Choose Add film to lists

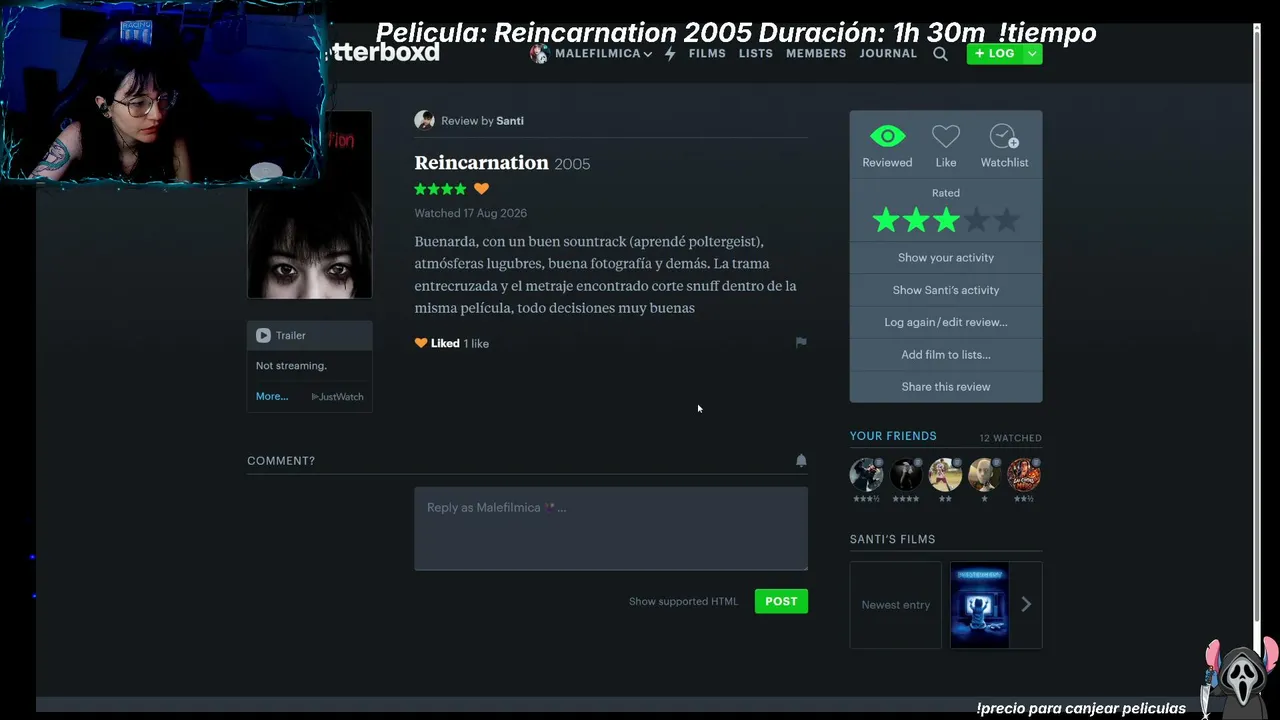946,354
